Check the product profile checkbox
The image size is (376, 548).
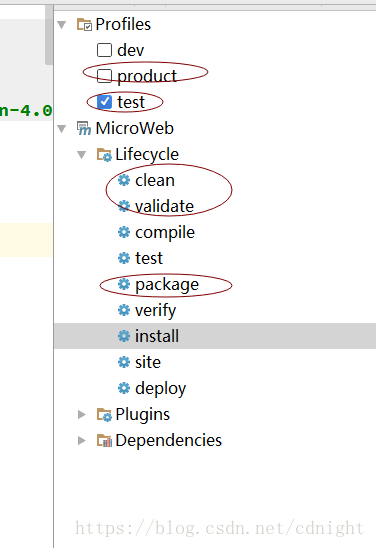tap(104, 76)
